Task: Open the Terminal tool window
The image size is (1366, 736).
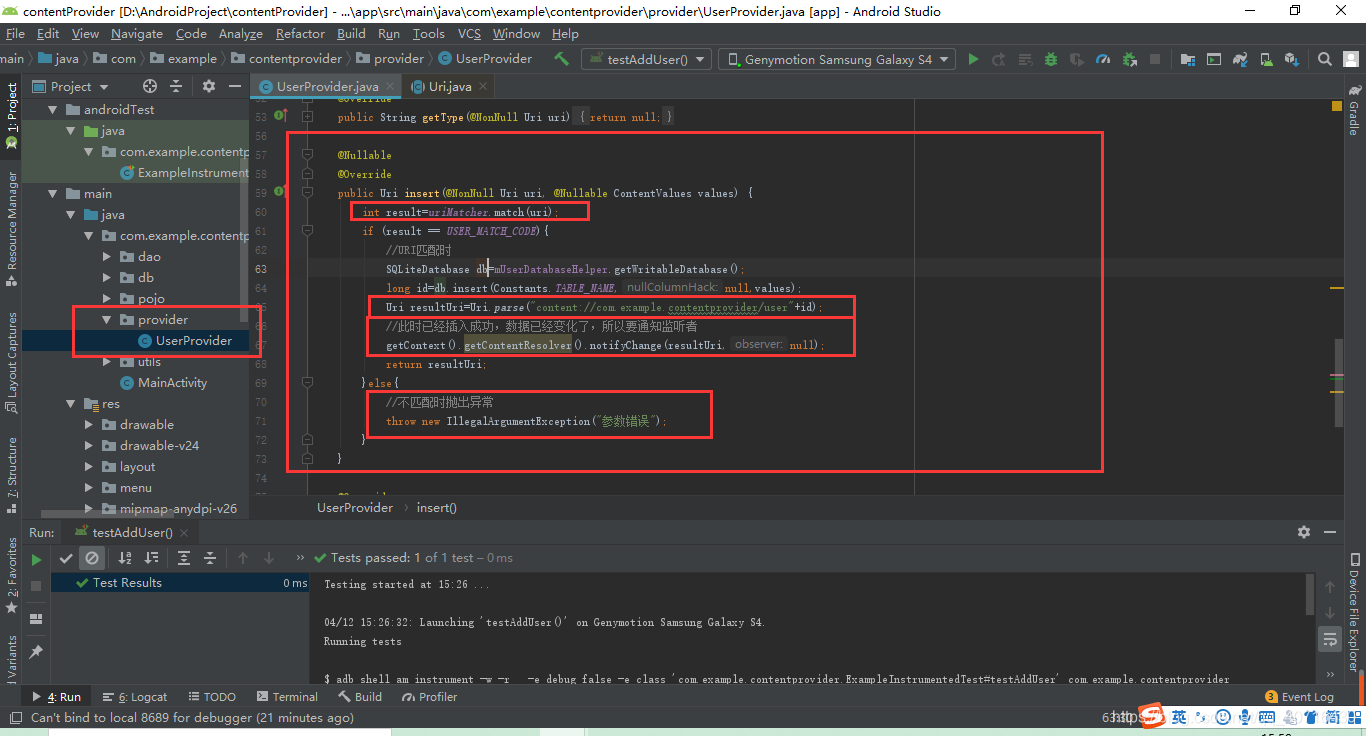Action: pos(287,697)
